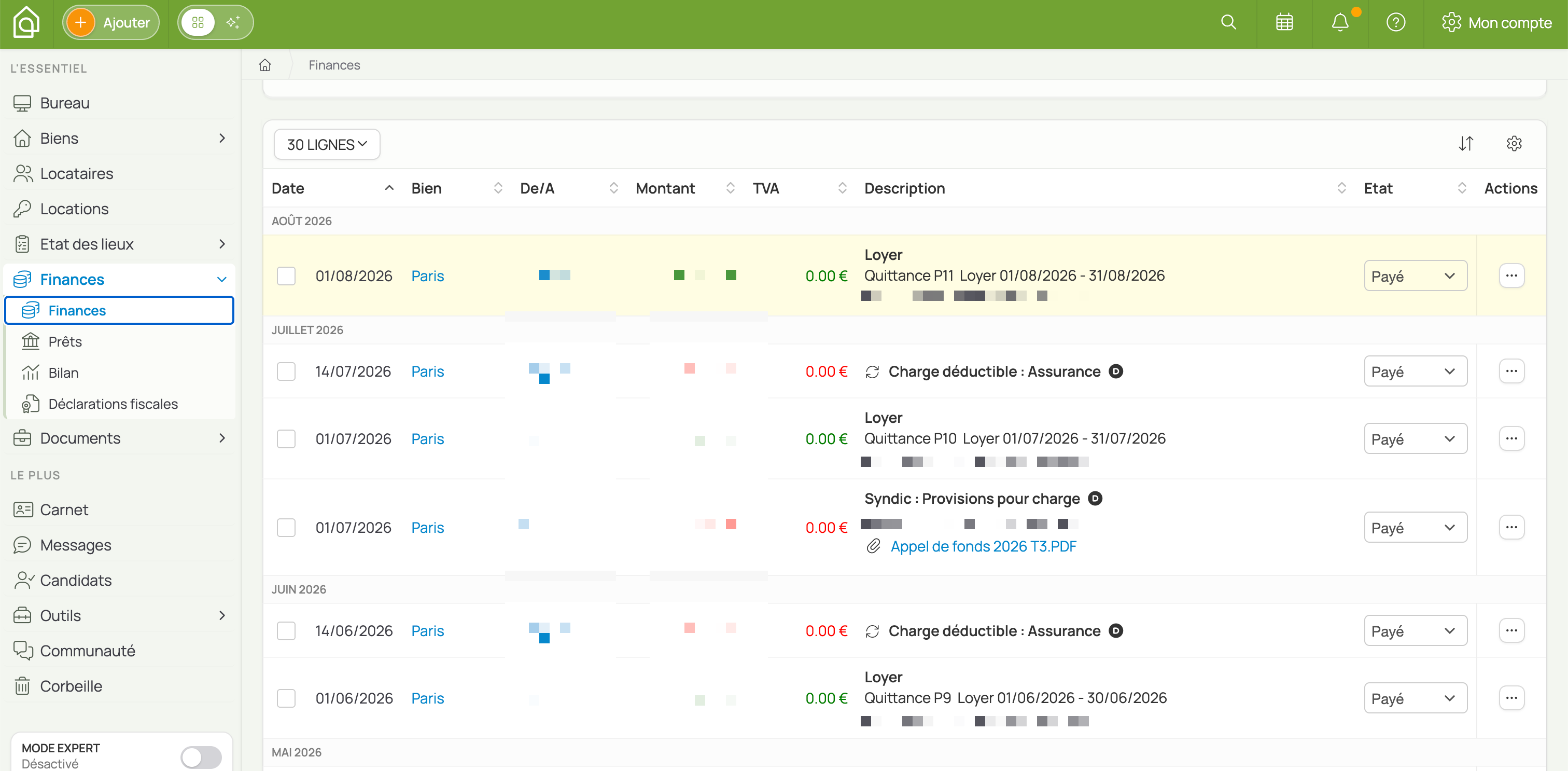Open the calendar icon in header
1568x771 pixels.
click(1284, 22)
